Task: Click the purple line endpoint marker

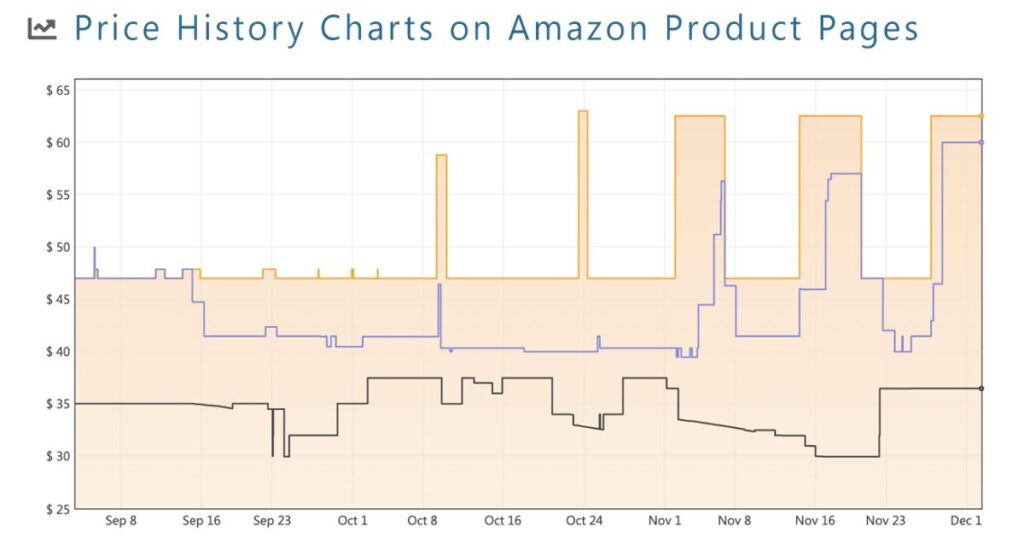Action: click(981, 143)
